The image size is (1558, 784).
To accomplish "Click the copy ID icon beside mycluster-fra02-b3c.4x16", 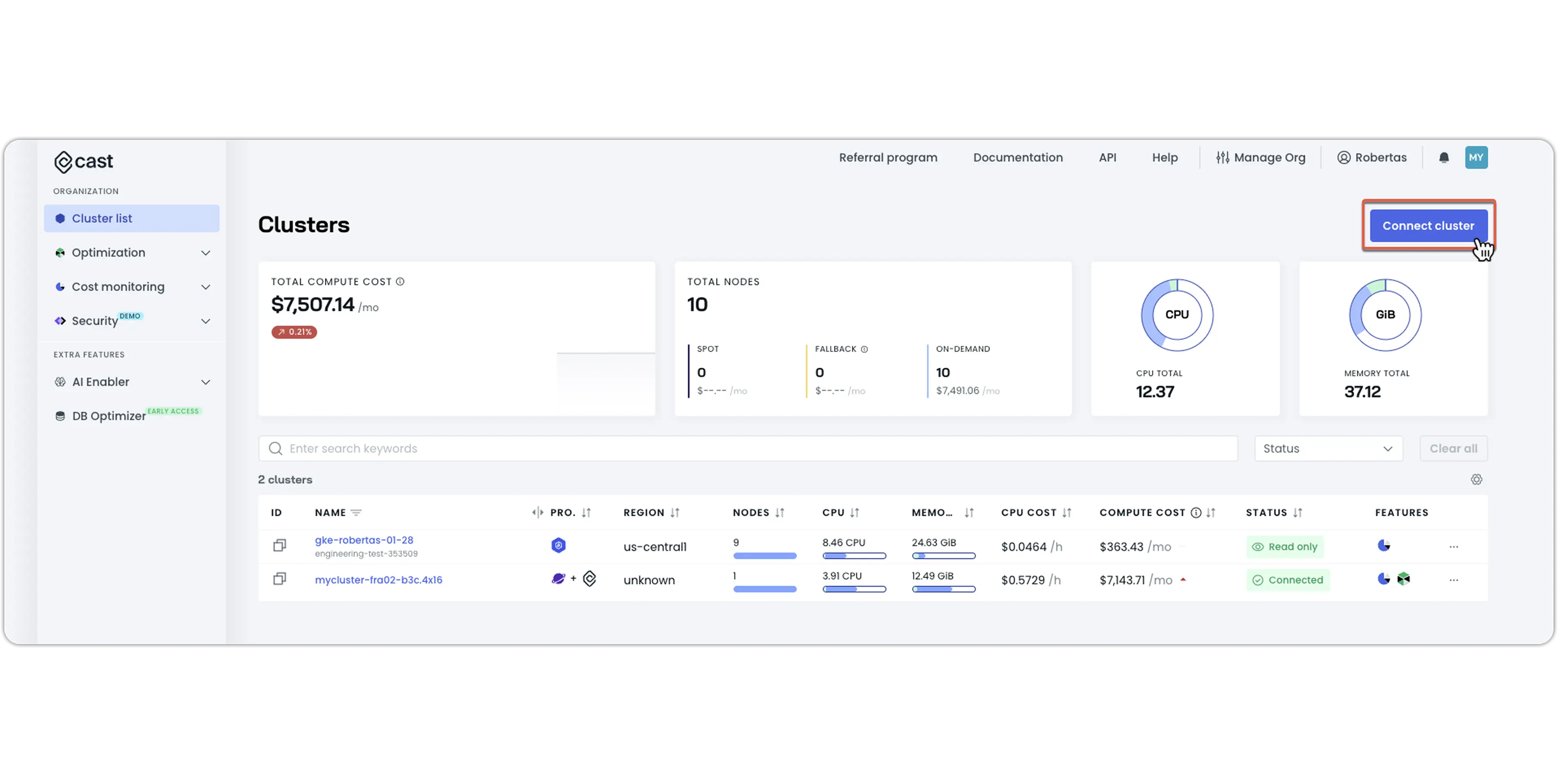I will click(x=279, y=579).
